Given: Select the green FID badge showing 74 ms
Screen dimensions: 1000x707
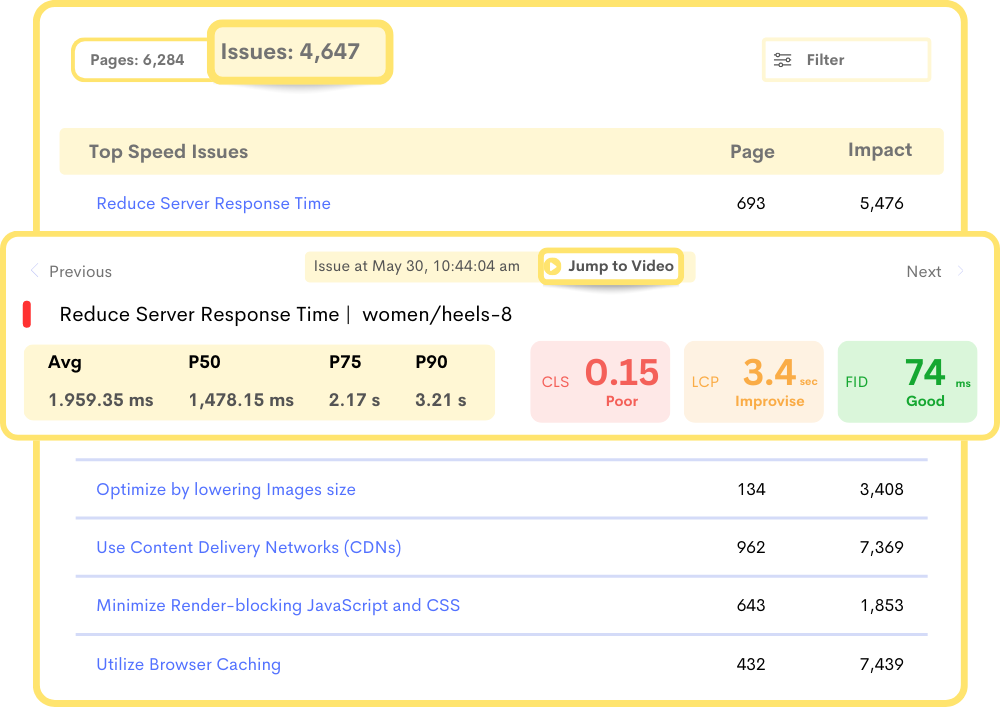Looking at the screenshot, I should pyautogui.click(x=907, y=381).
